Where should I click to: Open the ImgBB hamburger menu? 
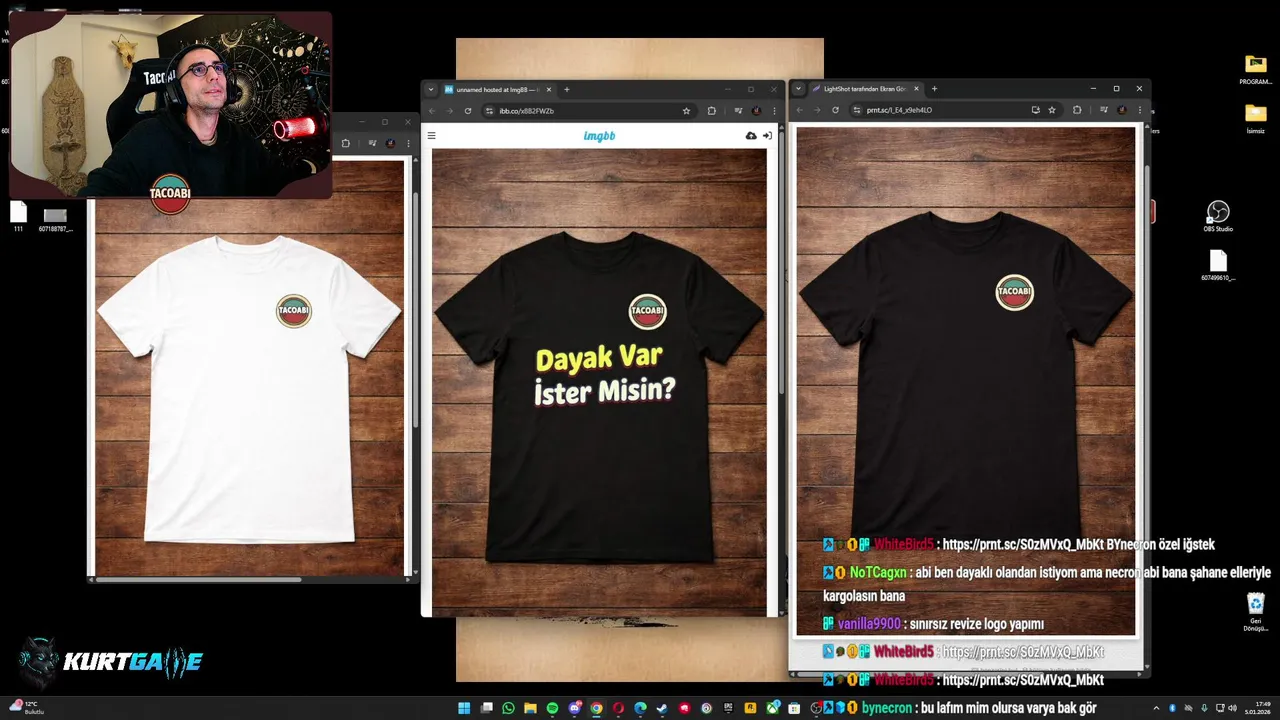click(432, 136)
